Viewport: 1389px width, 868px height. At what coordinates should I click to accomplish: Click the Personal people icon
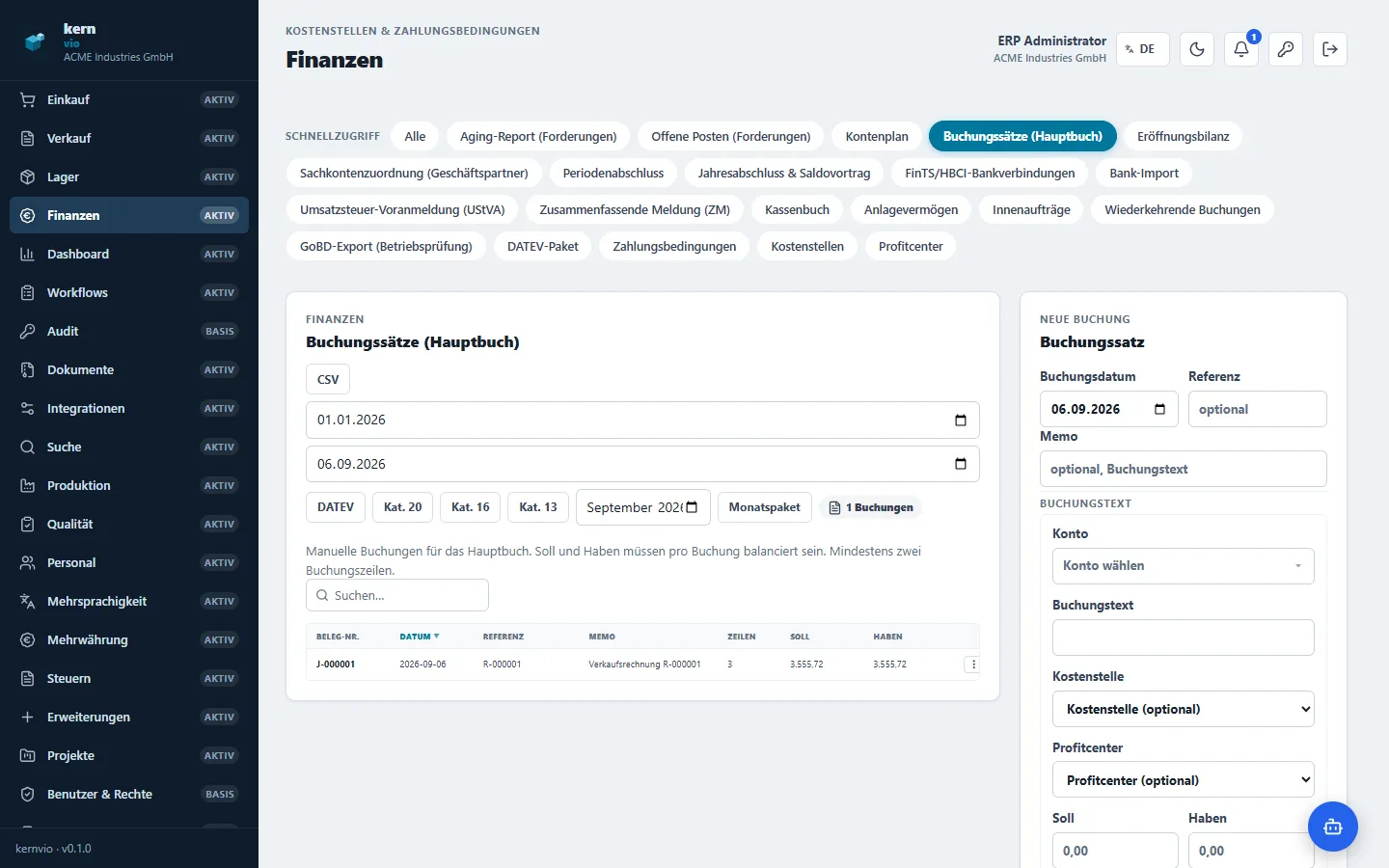[28, 562]
